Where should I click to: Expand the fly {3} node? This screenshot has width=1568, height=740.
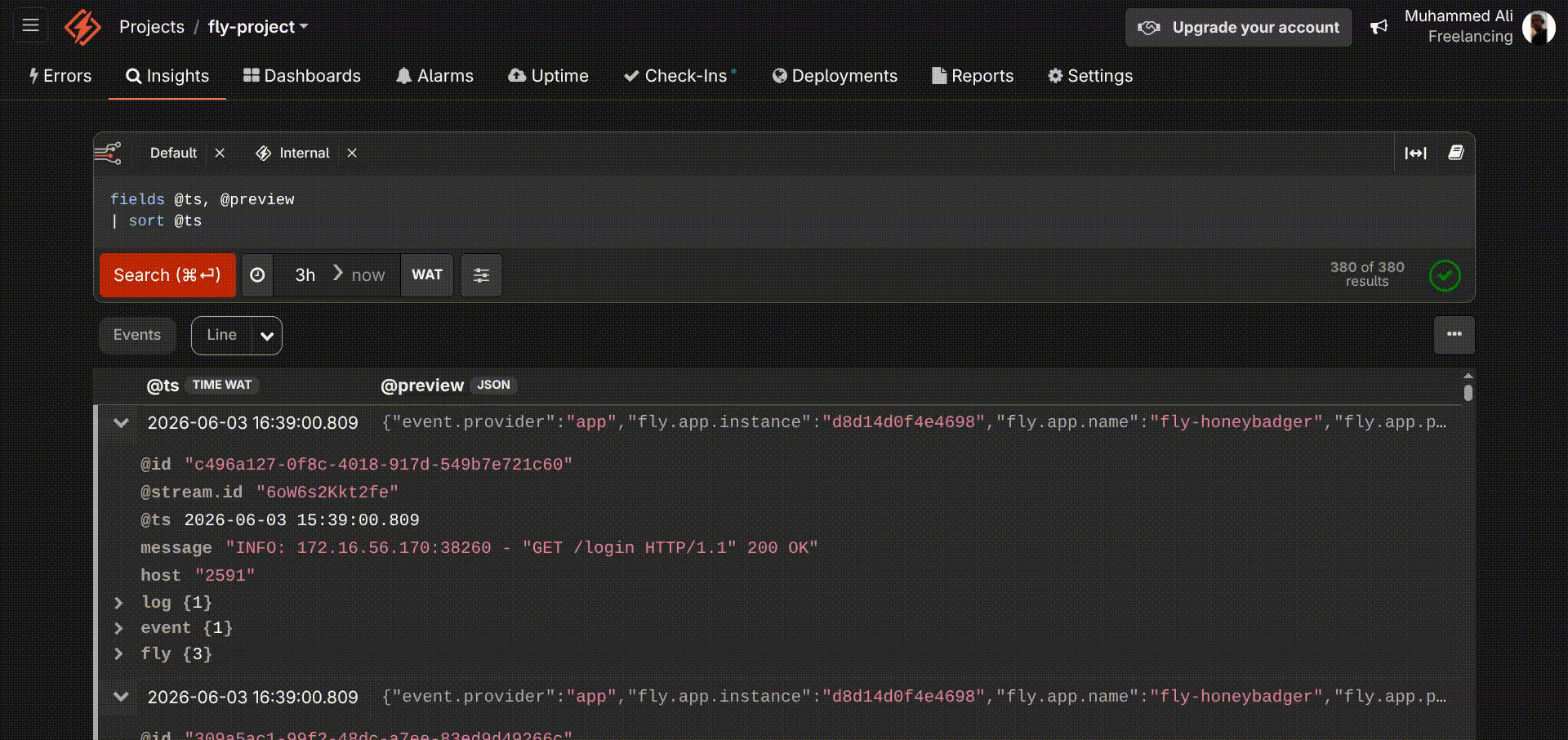coord(118,653)
